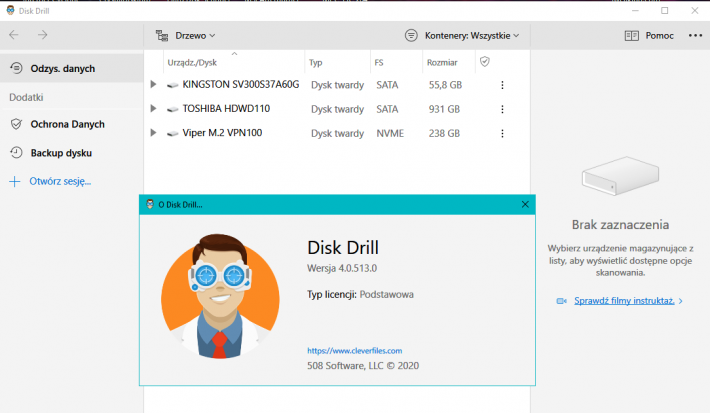
Task: Click the Disk Drill mascot image
Action: (x=220, y=296)
